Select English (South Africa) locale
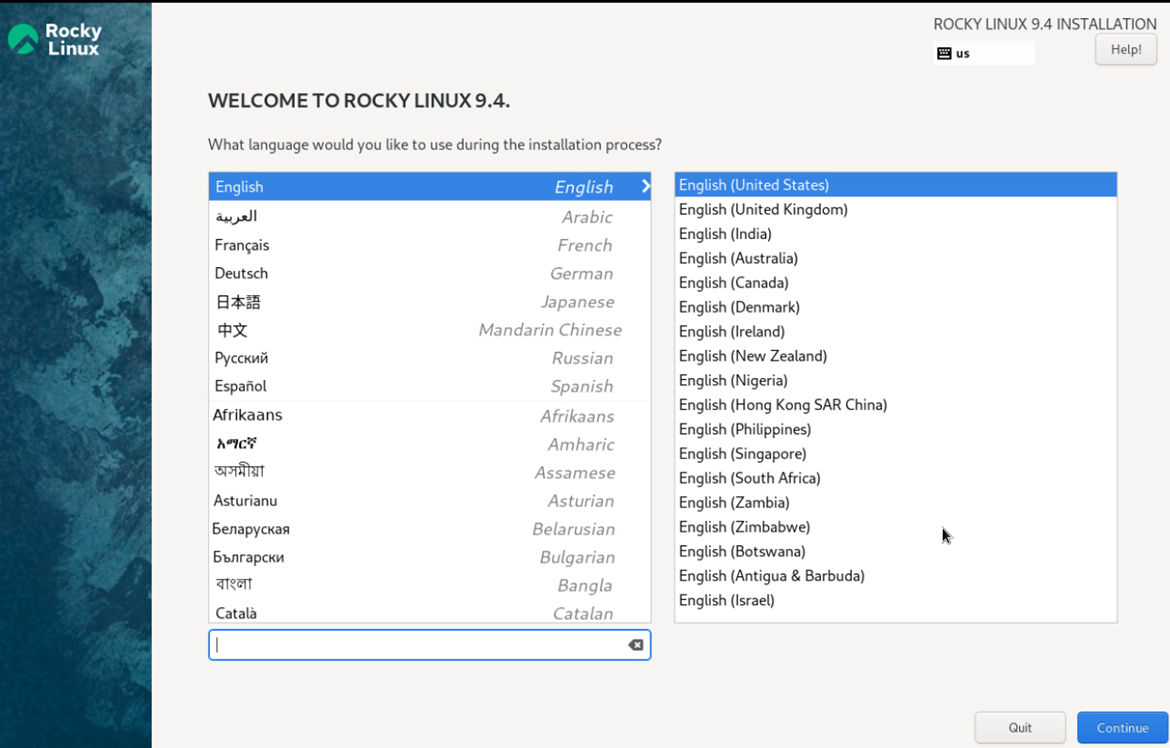This screenshot has height=748, width=1170. 895,479
